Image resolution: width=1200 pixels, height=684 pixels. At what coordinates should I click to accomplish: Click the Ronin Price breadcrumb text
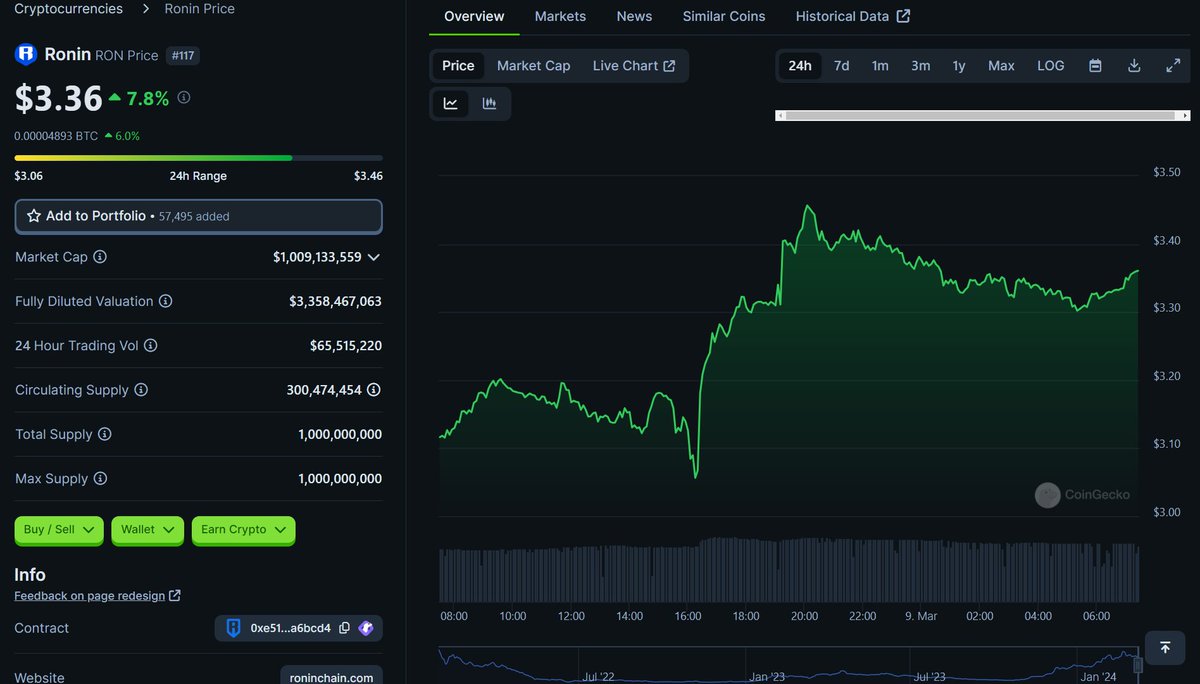[x=200, y=8]
